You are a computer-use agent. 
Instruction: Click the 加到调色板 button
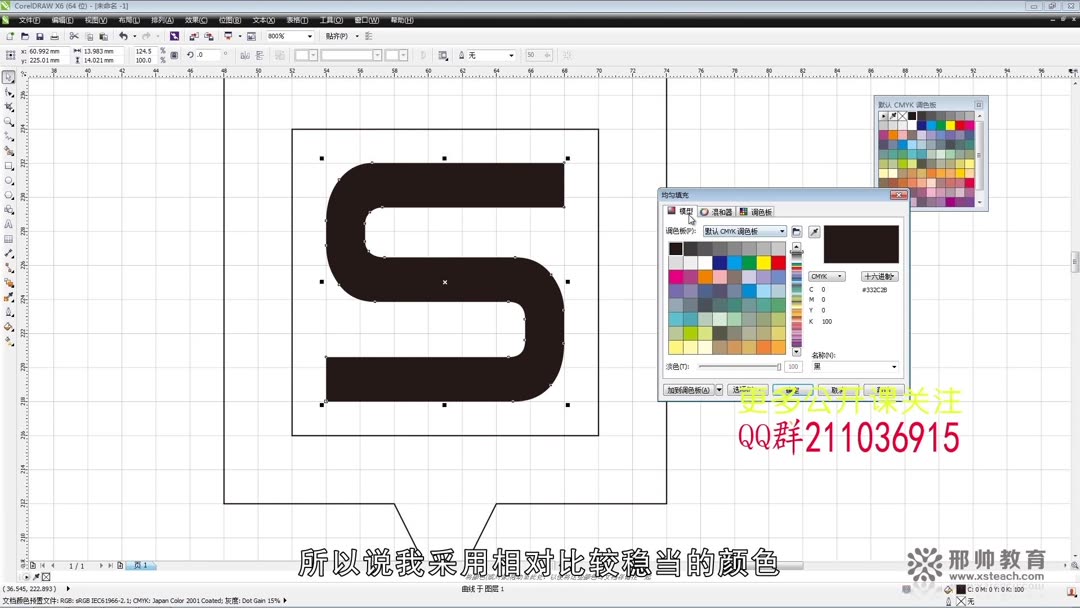(687, 389)
